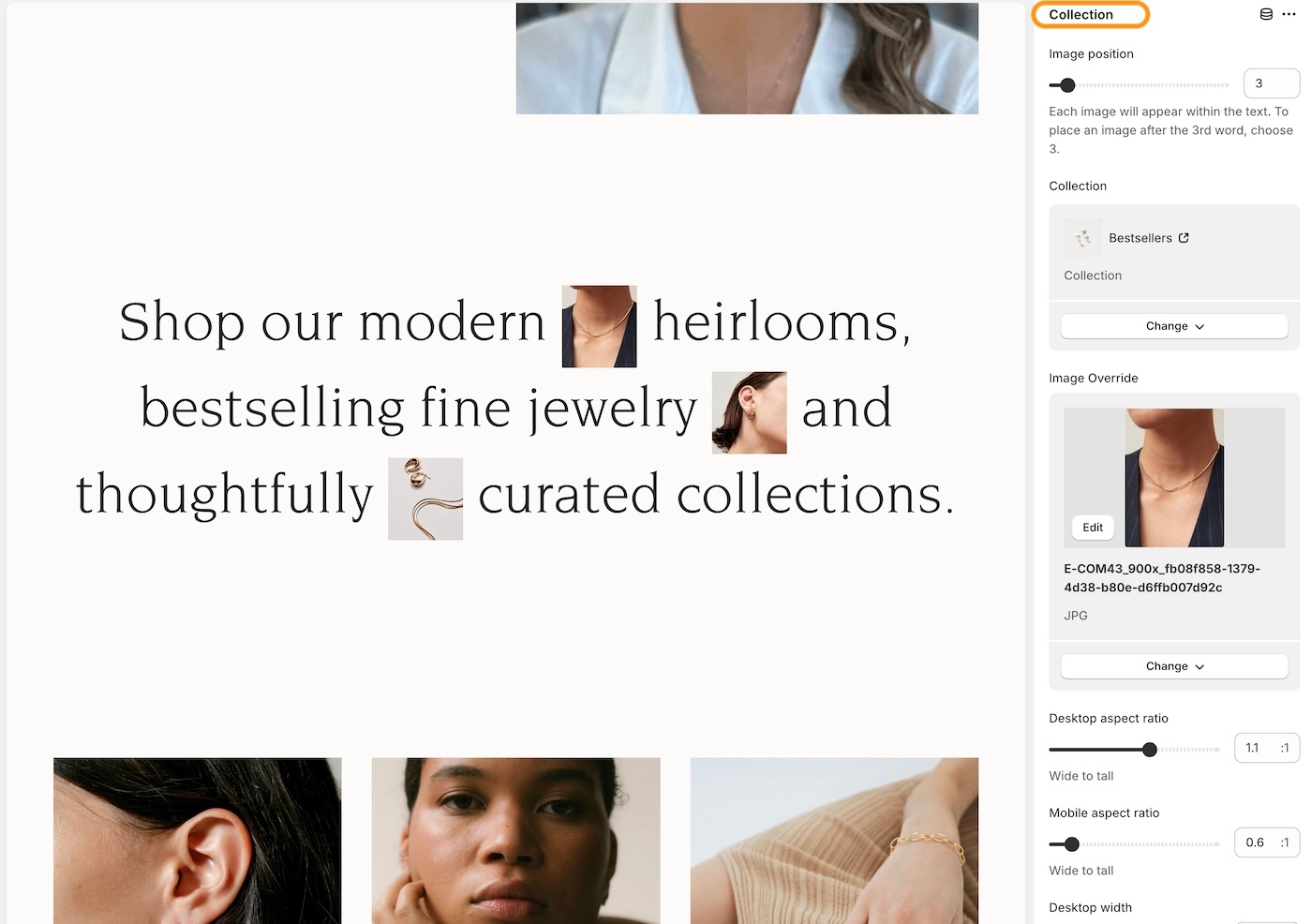The image size is (1311, 924).
Task: Click the Edit button on override image
Action: pyautogui.click(x=1093, y=528)
